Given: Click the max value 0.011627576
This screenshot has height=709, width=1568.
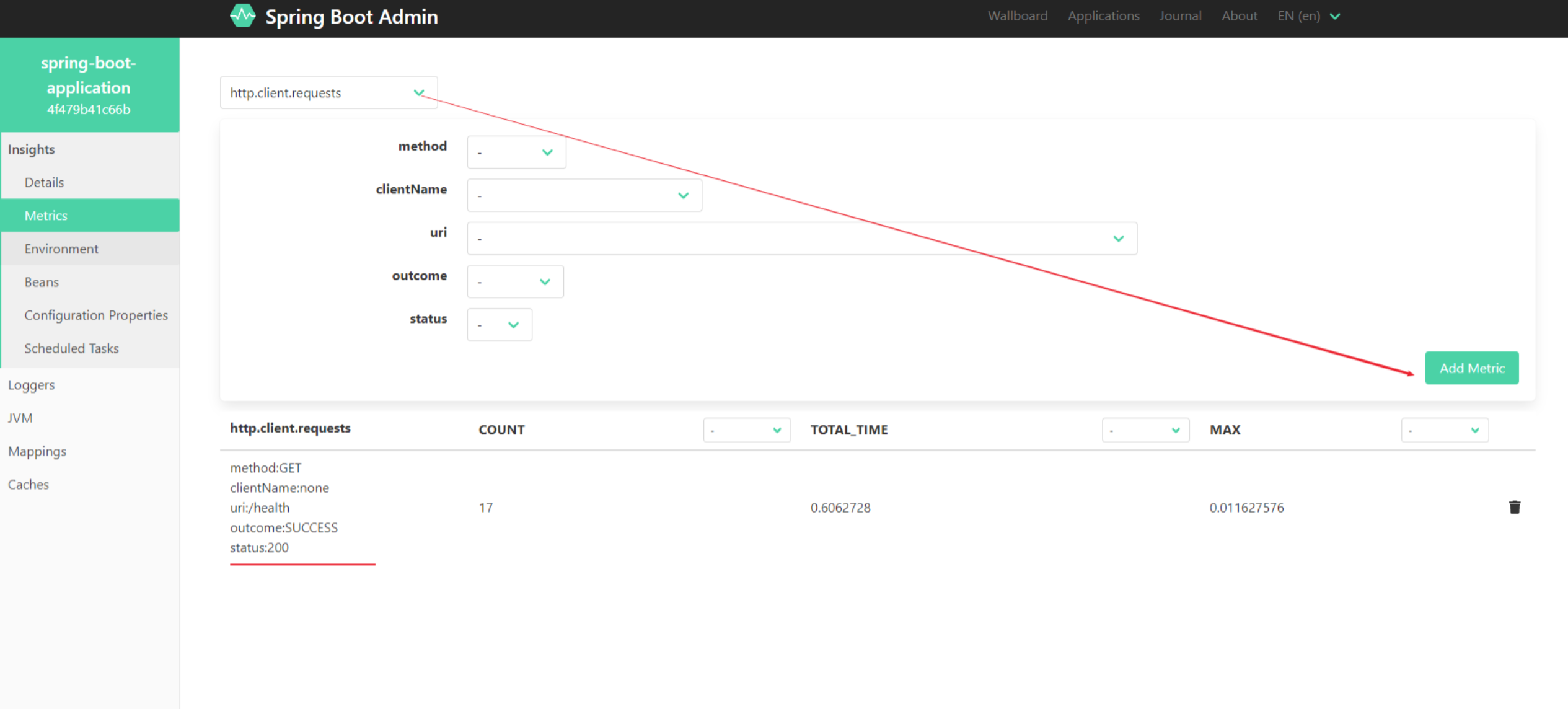Looking at the screenshot, I should [1246, 508].
